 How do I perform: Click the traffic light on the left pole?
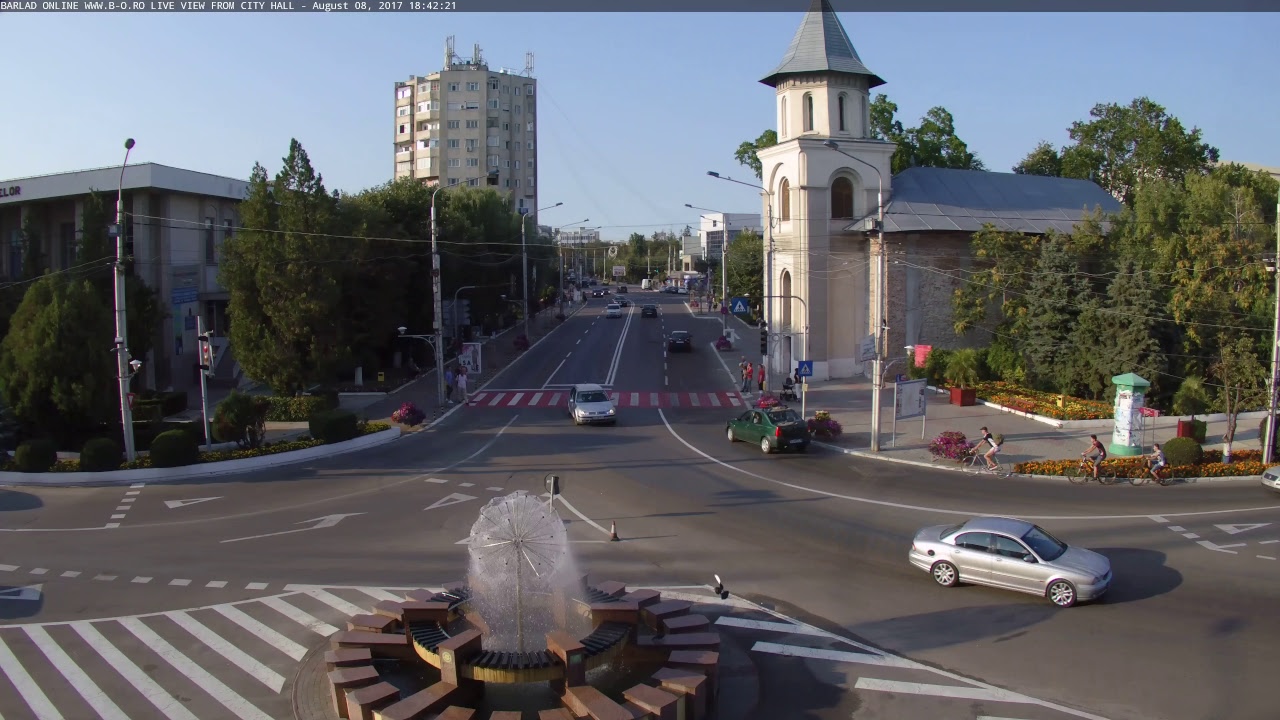204,352
